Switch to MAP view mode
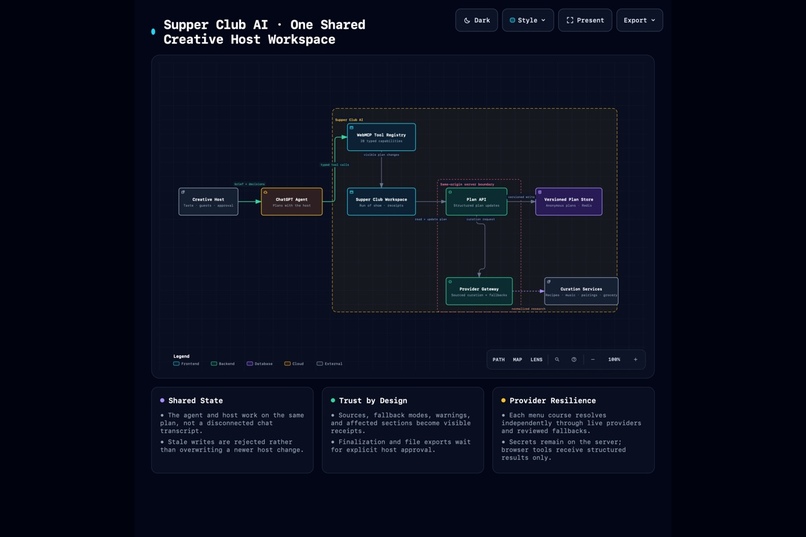This screenshot has width=806, height=537. 518,360
